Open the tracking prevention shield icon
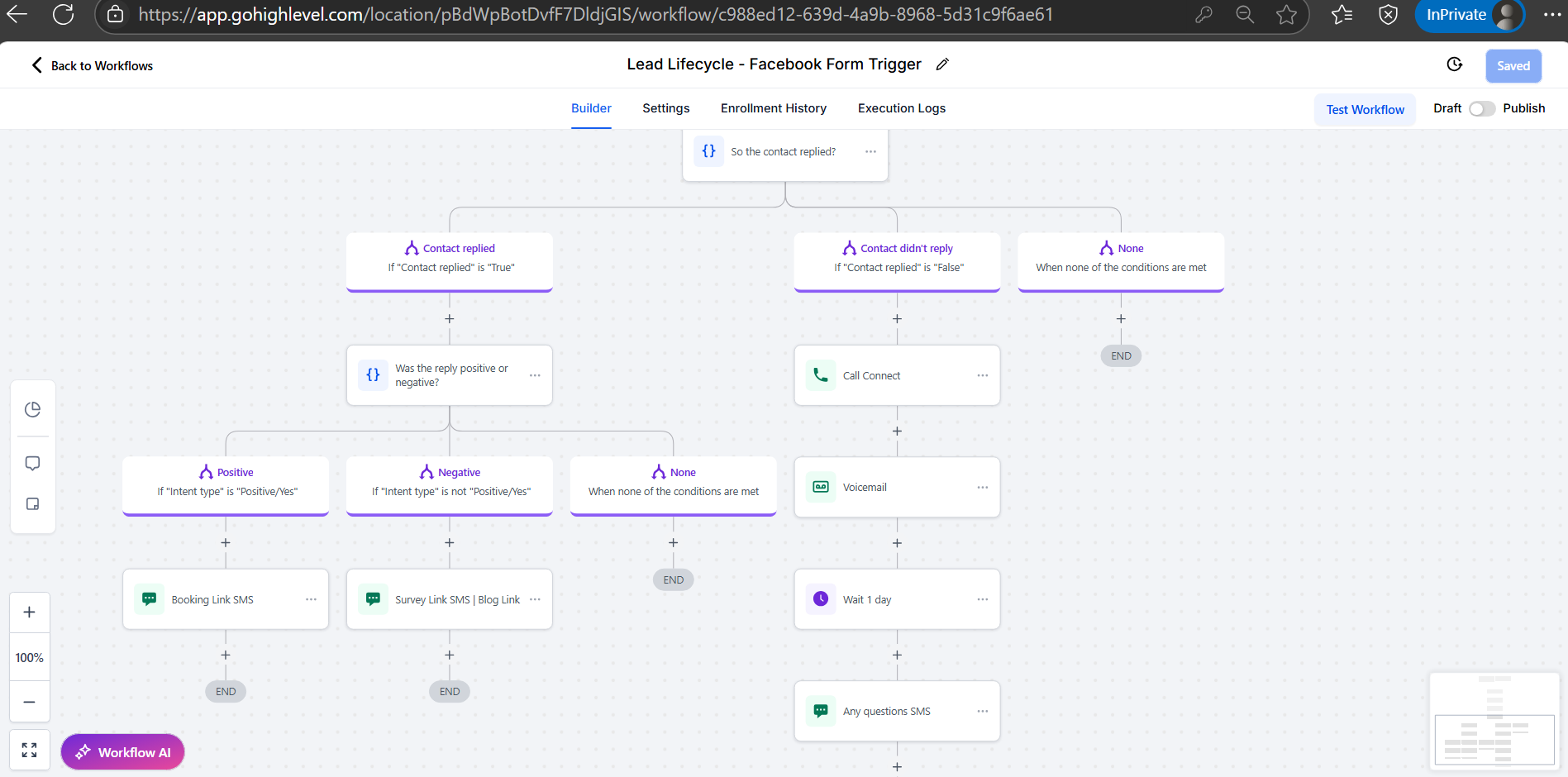This screenshot has height=777, width=1568. click(1389, 14)
